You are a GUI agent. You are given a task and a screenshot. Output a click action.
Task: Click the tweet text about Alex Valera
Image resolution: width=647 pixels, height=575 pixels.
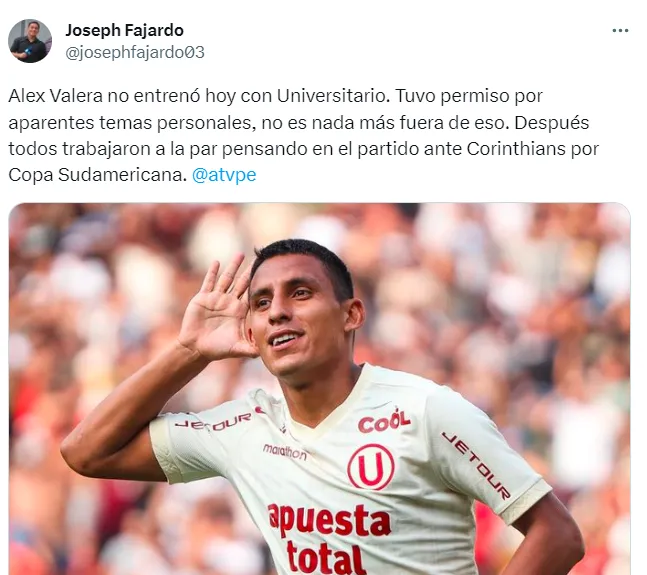(x=303, y=135)
